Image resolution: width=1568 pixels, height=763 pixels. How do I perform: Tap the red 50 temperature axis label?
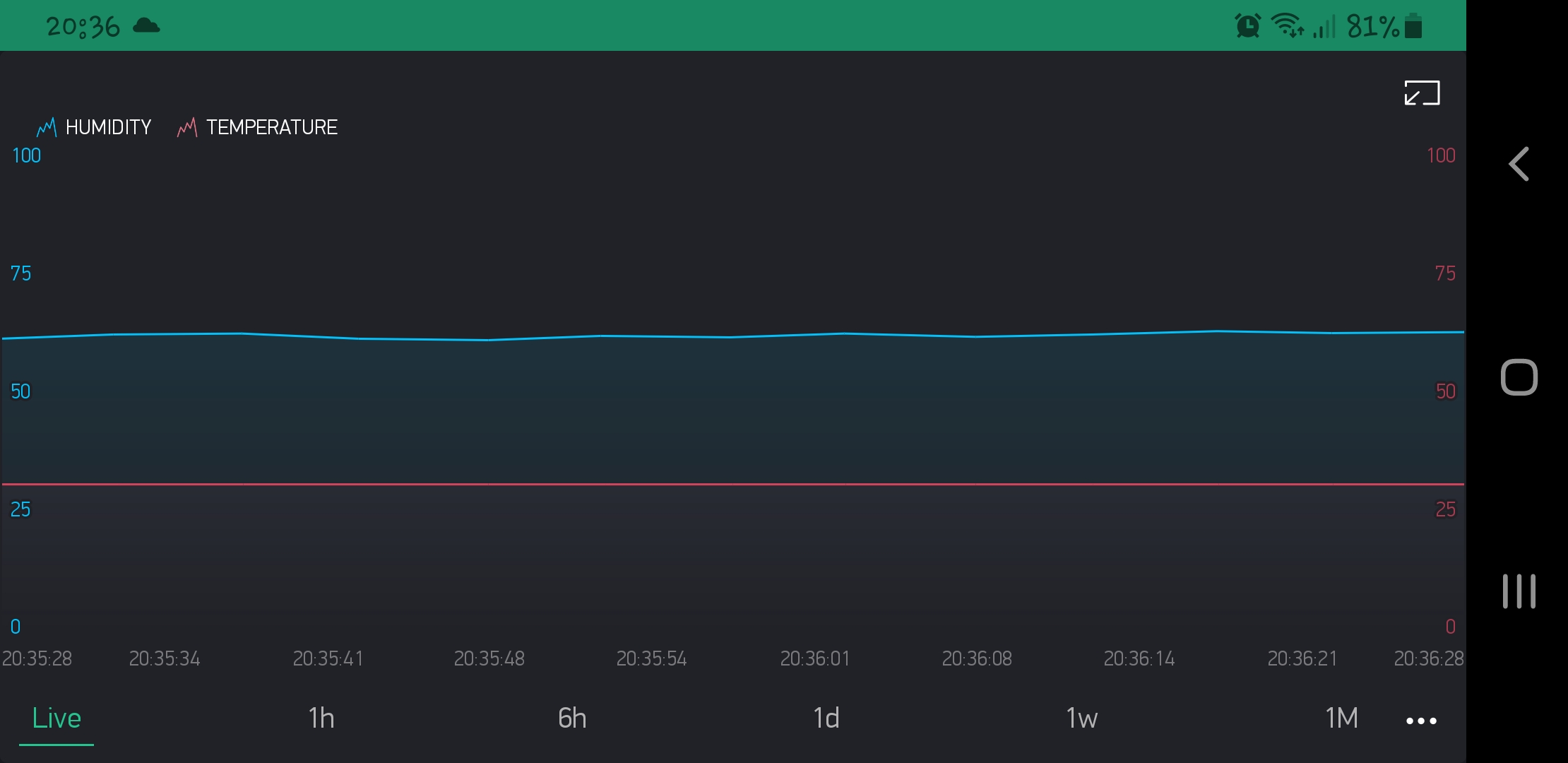(1446, 391)
